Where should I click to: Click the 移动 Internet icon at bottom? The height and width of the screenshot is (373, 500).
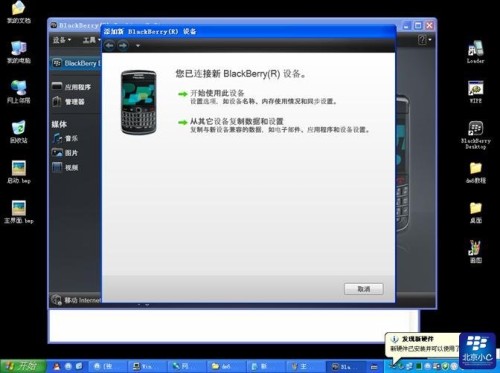coord(56,300)
